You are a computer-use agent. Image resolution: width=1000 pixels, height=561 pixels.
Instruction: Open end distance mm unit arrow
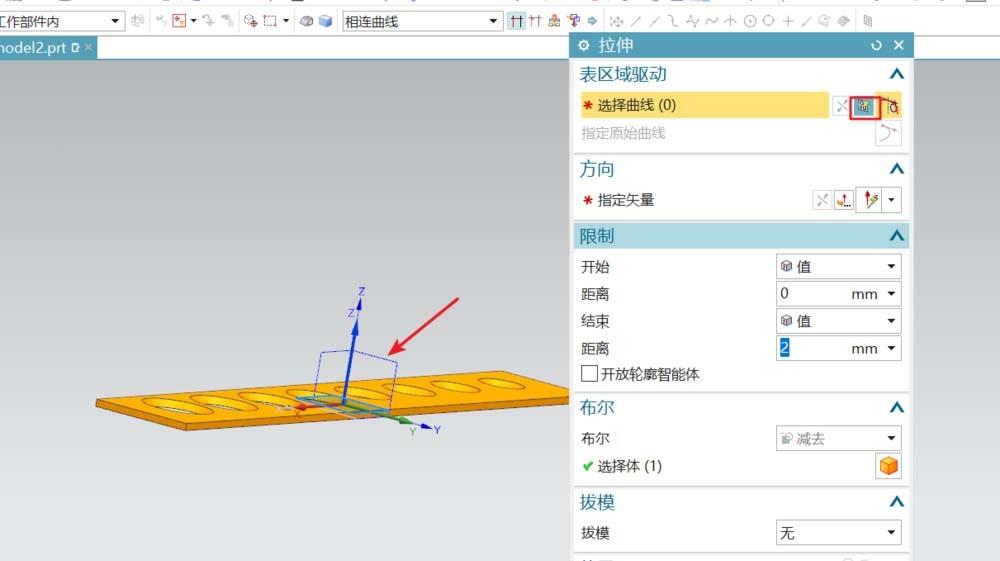891,348
